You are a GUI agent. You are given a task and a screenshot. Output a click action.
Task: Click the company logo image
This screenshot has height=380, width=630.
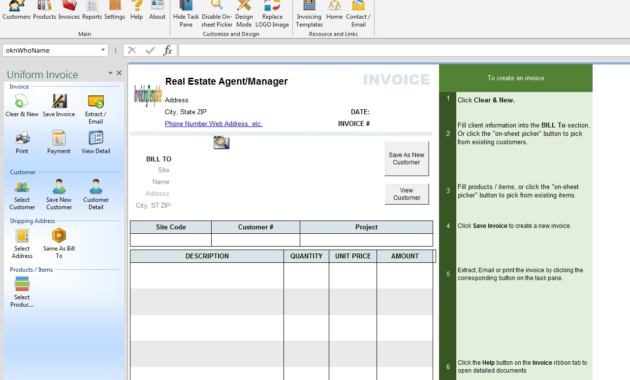(147, 96)
